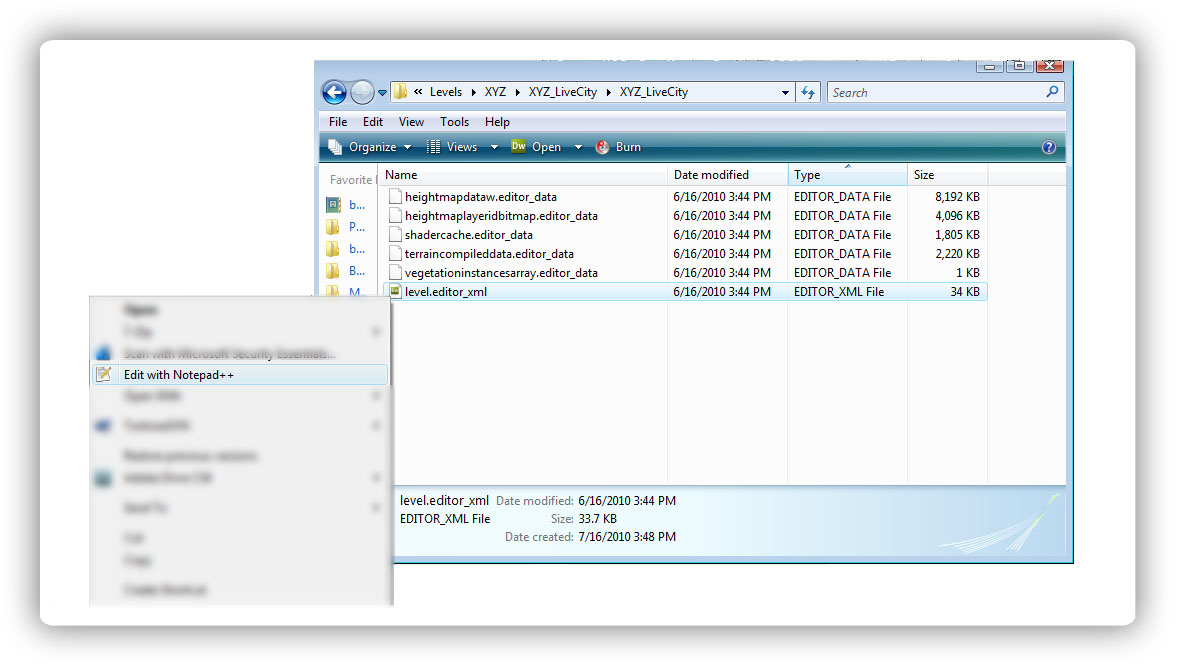Viewport: 1188px width, 666px height.
Task: Open the 'B...' favorite folder link
Action: coord(357,270)
